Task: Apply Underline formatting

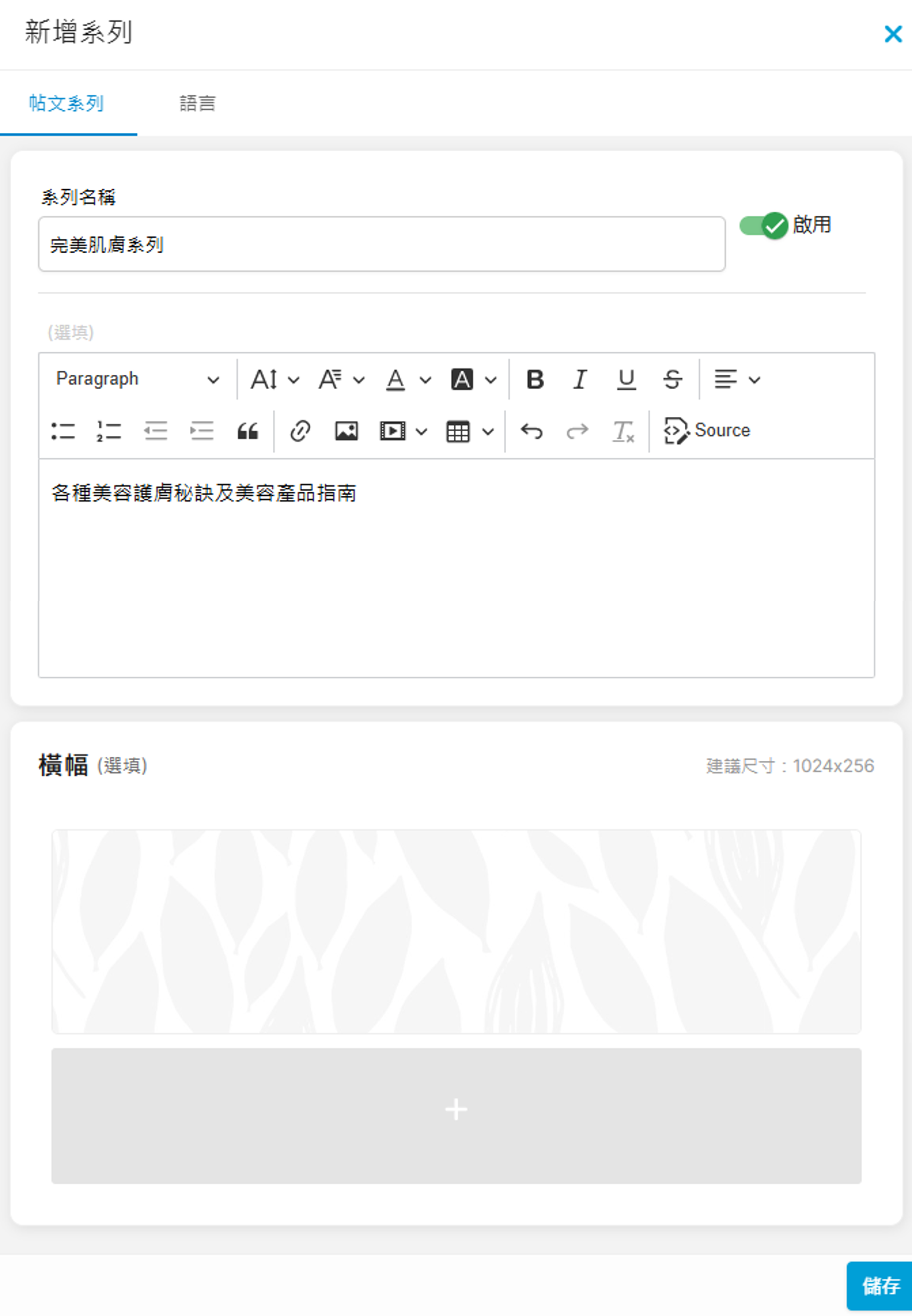Action: click(626, 379)
